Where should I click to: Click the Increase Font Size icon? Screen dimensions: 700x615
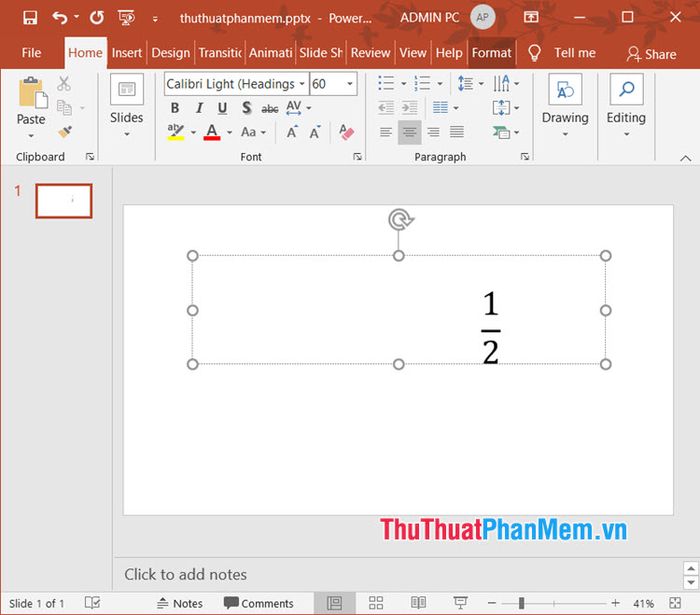(x=292, y=132)
